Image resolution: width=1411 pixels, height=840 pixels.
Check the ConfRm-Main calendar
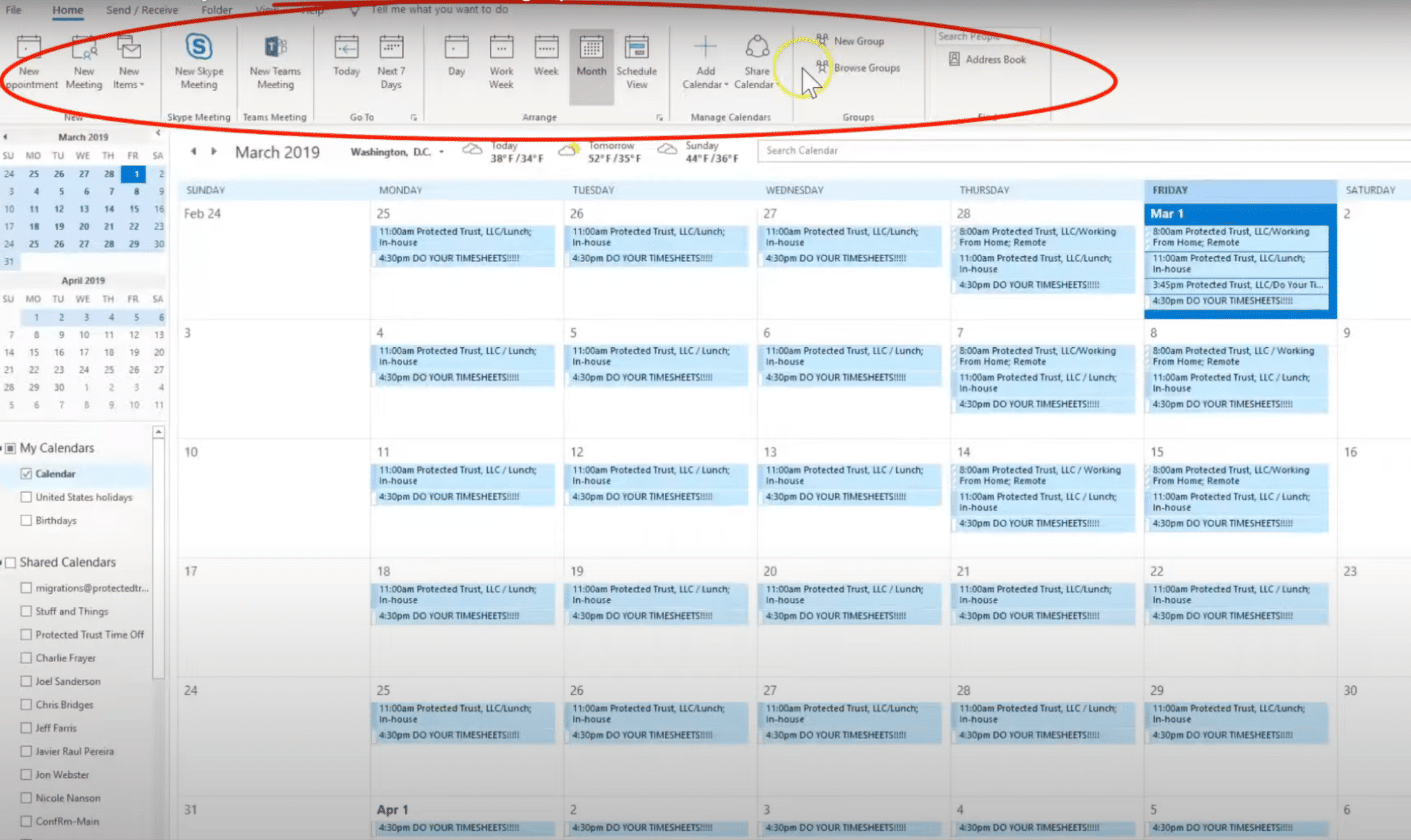[26, 821]
